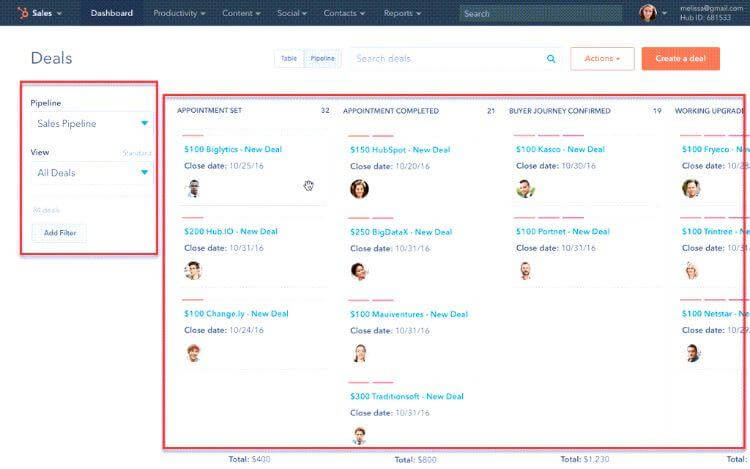750x469 pixels.
Task: Click the Buyer Journey Confirmed column header
Action: pos(560,111)
